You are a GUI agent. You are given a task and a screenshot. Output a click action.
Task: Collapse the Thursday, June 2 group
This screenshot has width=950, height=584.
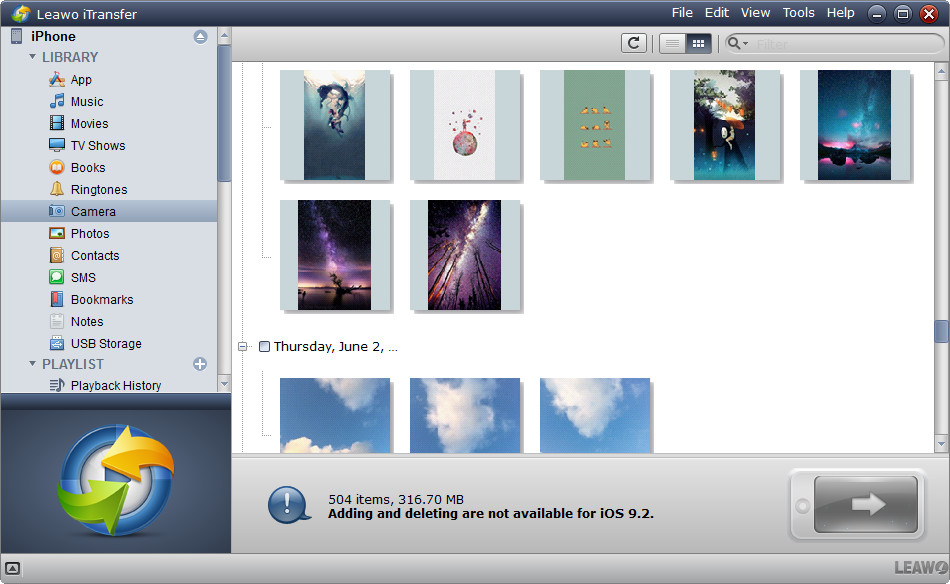click(242, 347)
